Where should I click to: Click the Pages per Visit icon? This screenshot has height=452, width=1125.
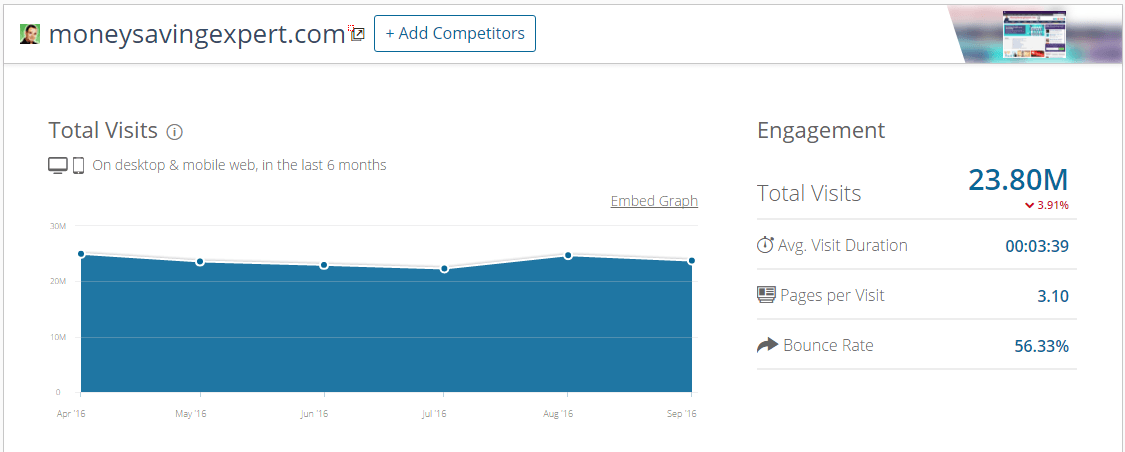[x=767, y=295]
